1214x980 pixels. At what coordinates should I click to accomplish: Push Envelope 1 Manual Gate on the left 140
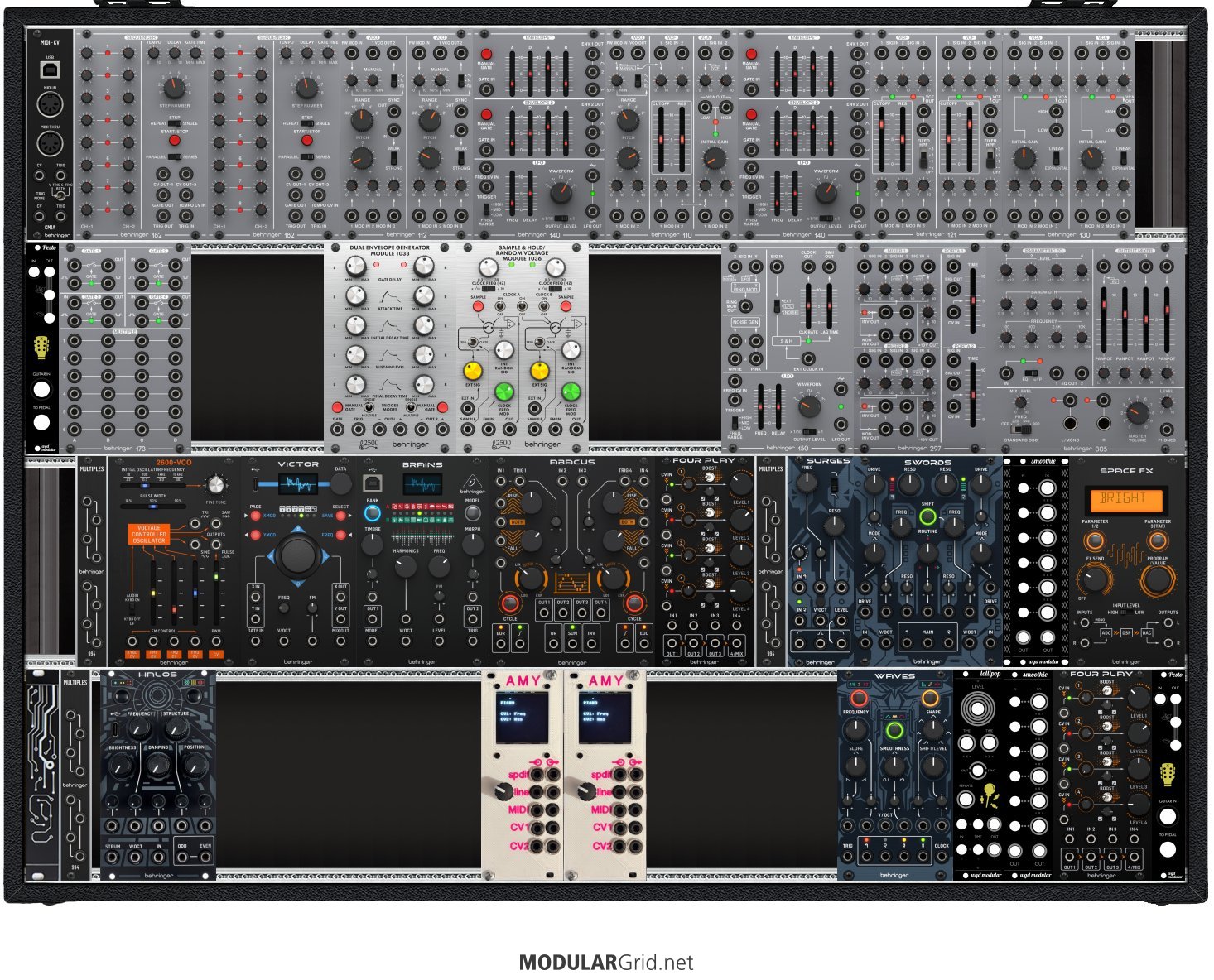[486, 55]
